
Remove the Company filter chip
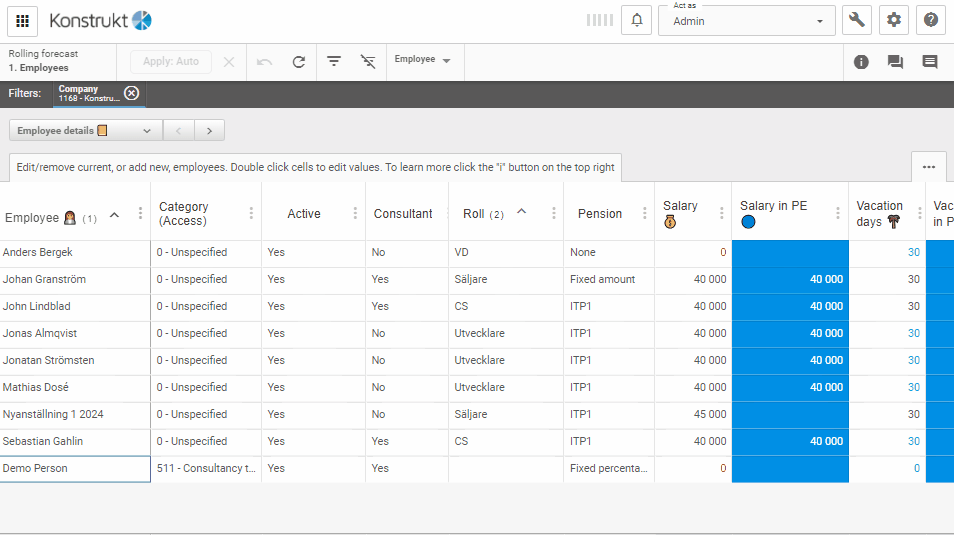(131, 93)
